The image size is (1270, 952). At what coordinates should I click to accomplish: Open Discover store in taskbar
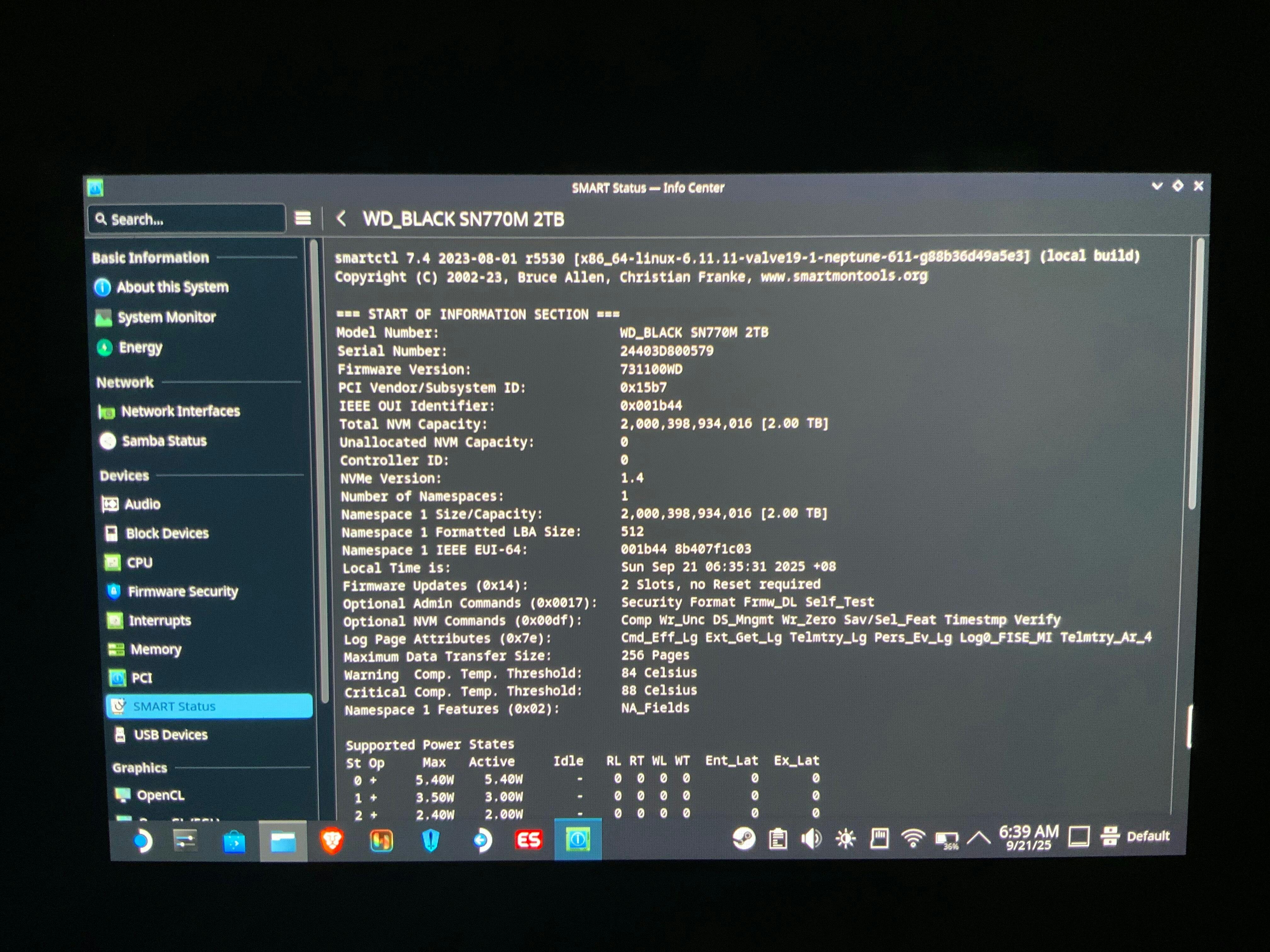pos(234,841)
